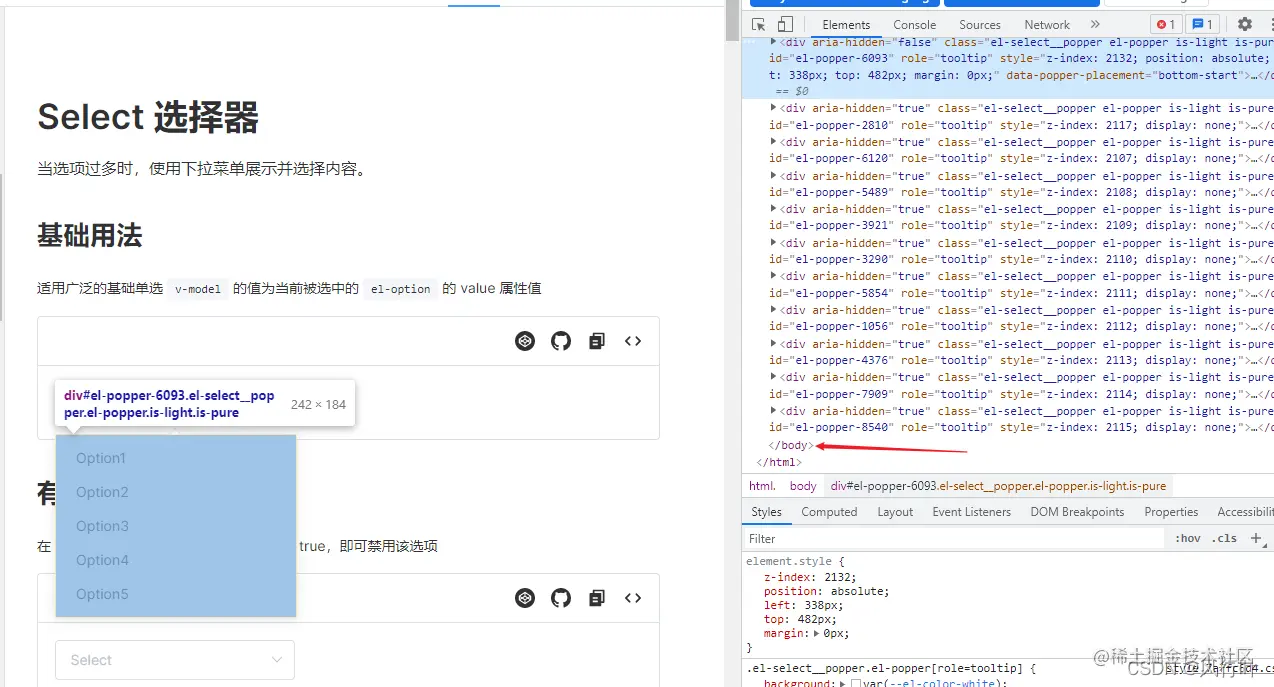This screenshot has width=1274, height=687.
Task: Open the blue messages count badge
Action: tap(1203, 25)
